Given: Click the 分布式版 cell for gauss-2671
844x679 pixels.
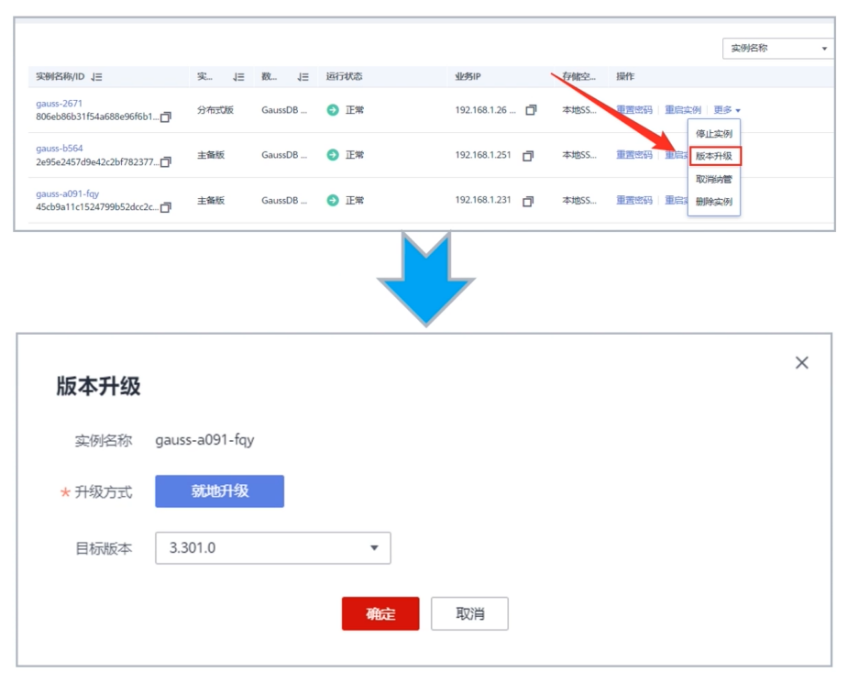Looking at the screenshot, I should pyautogui.click(x=215, y=110).
